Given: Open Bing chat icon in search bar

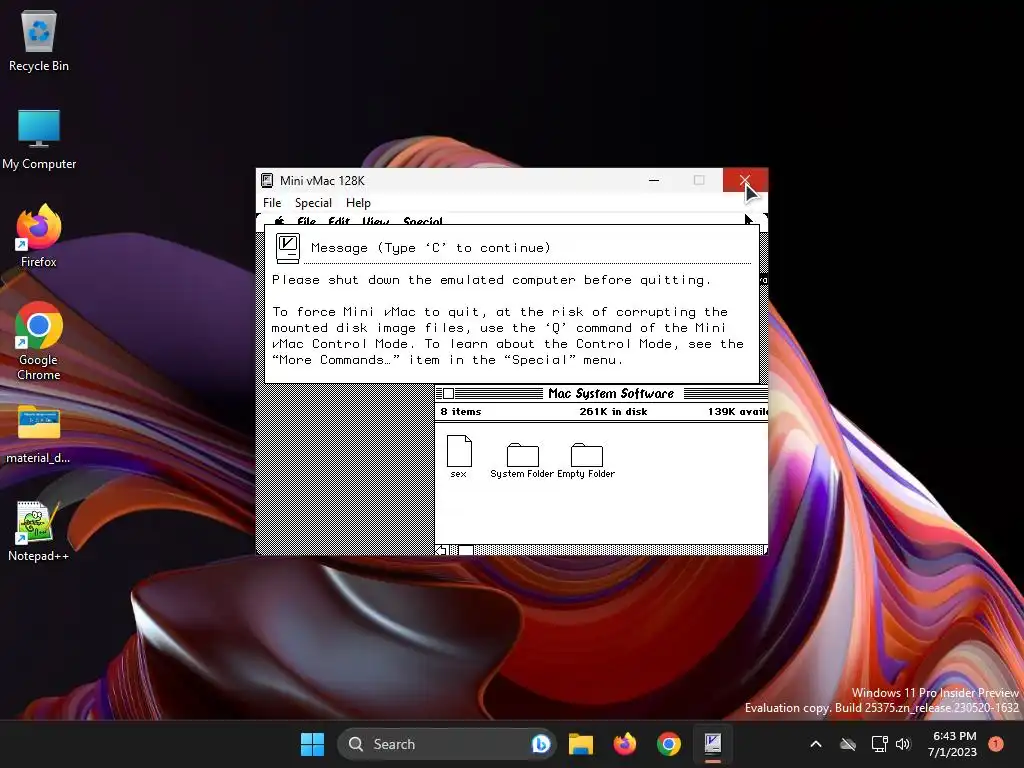Looking at the screenshot, I should [x=541, y=744].
